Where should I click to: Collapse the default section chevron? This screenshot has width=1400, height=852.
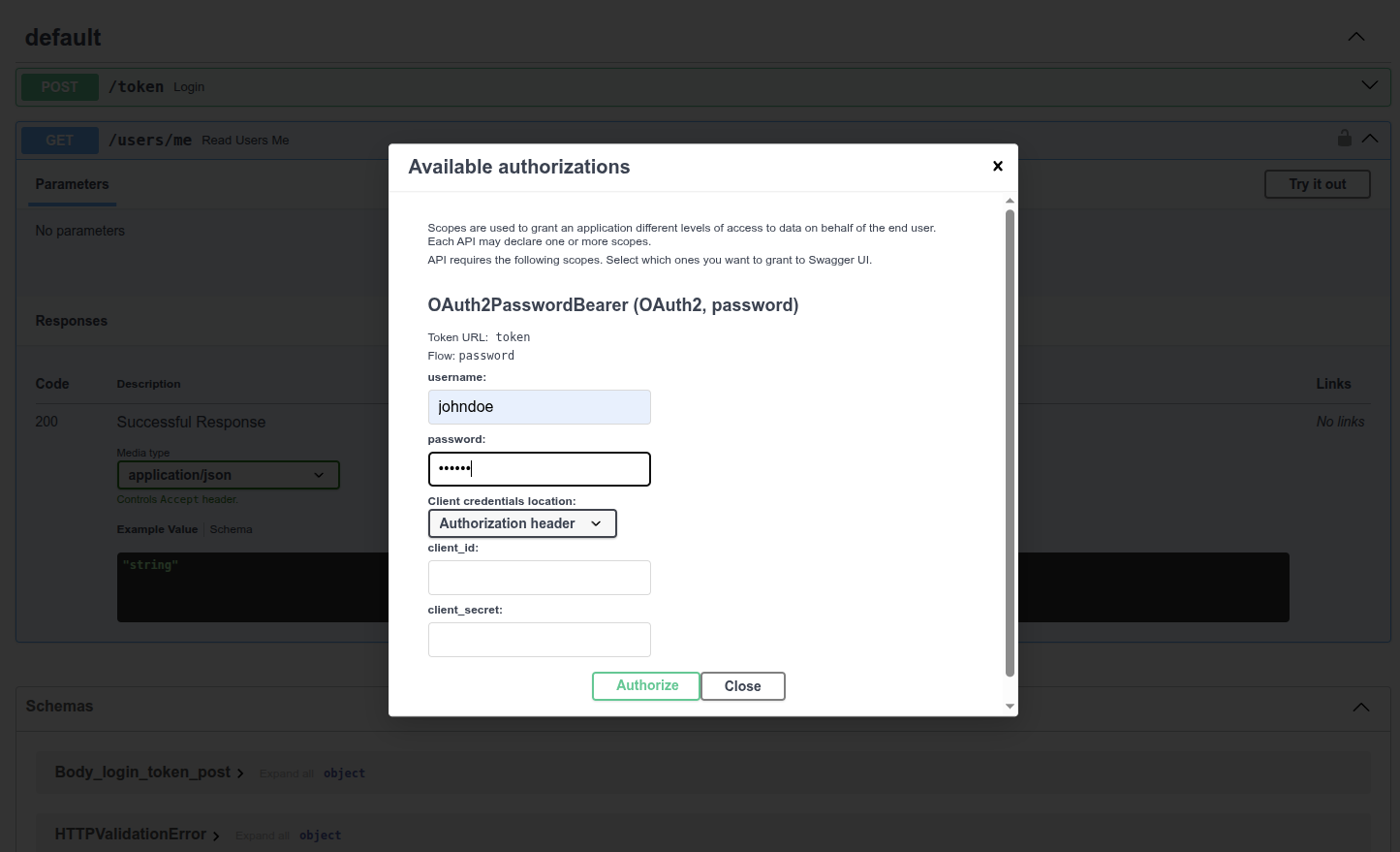[x=1355, y=37]
